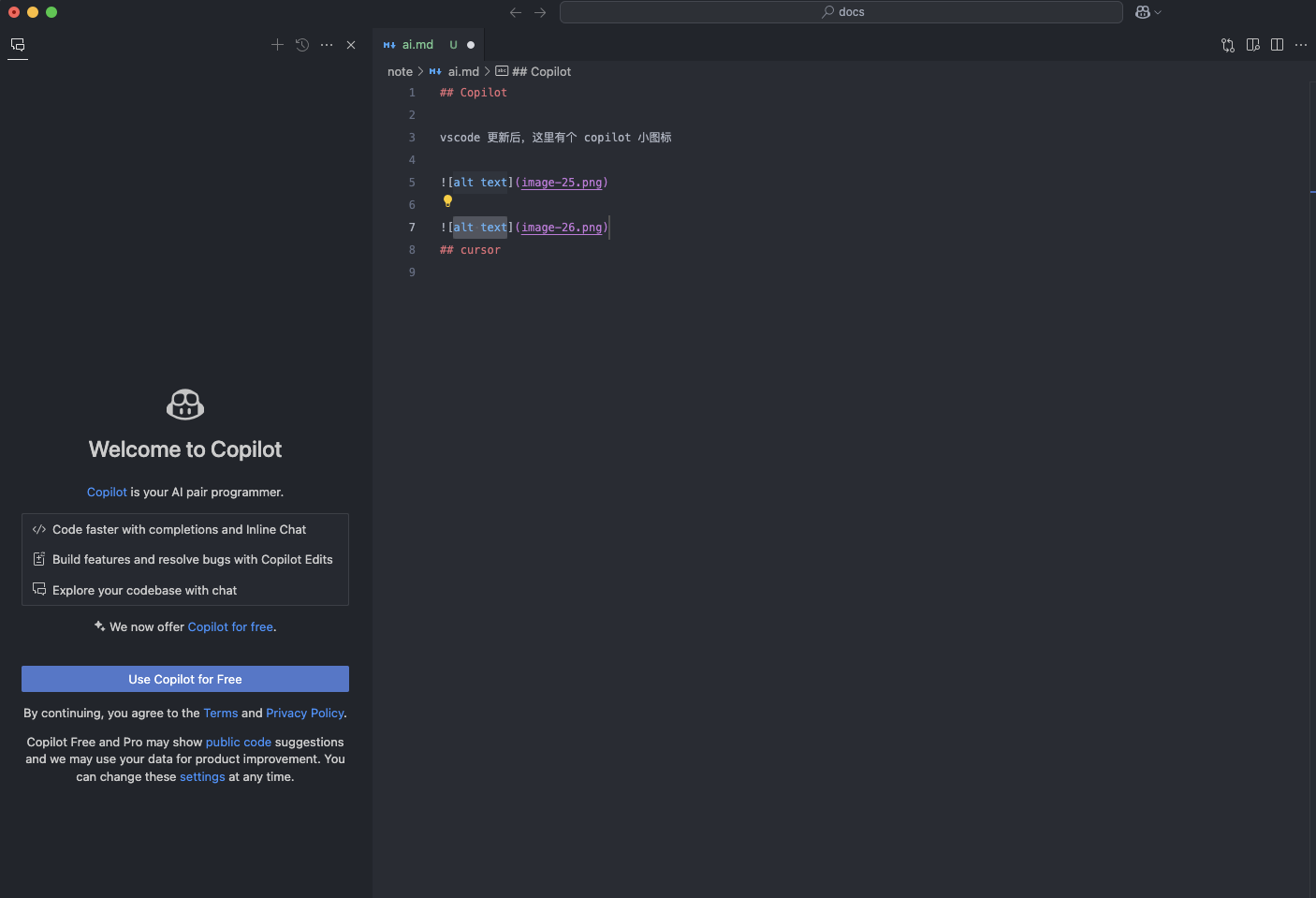Click the unsaved dot on ai.md tab
Image resolution: width=1316 pixels, height=898 pixels.
tap(471, 45)
